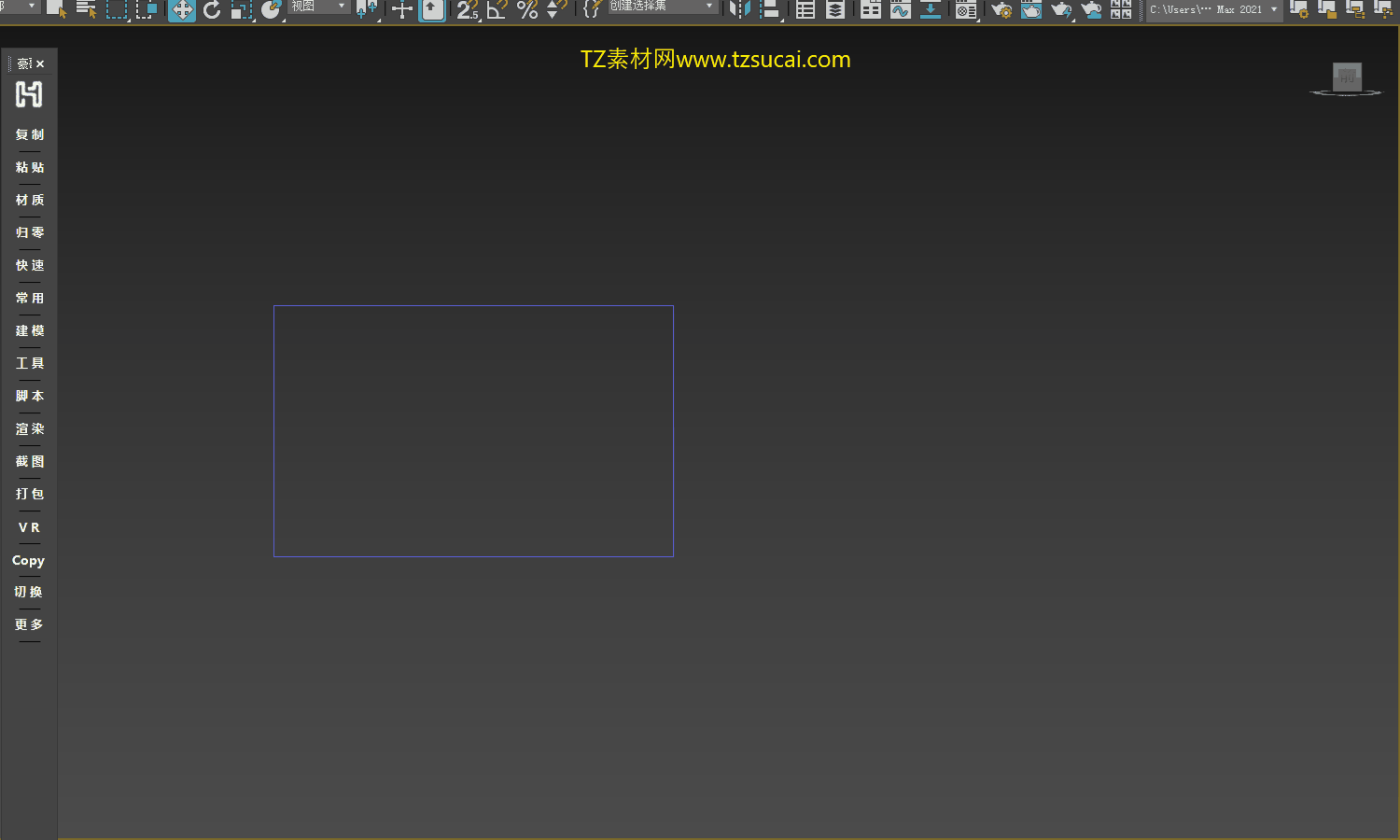Image resolution: width=1400 pixels, height=840 pixels.
Task: Open Select by Name list tool
Action: [x=86, y=9]
